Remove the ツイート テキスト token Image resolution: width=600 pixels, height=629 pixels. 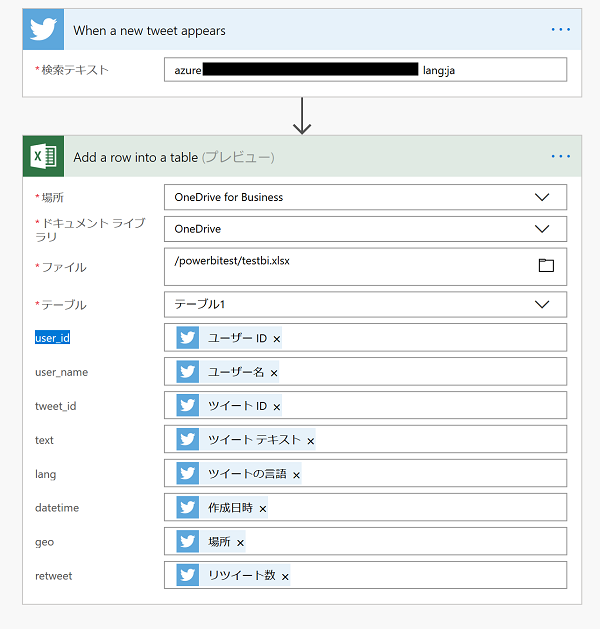pos(310,441)
